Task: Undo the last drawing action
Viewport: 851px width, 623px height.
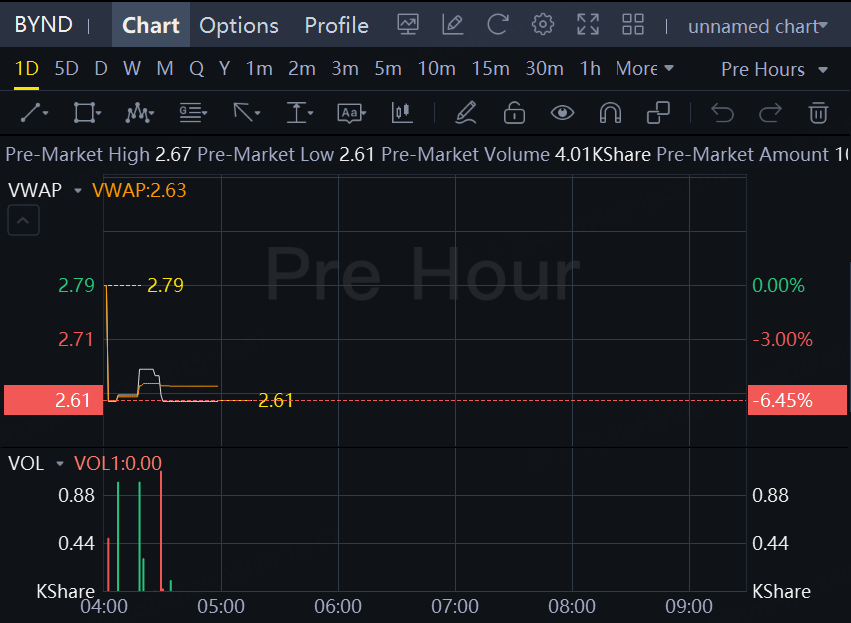Action: 722,113
